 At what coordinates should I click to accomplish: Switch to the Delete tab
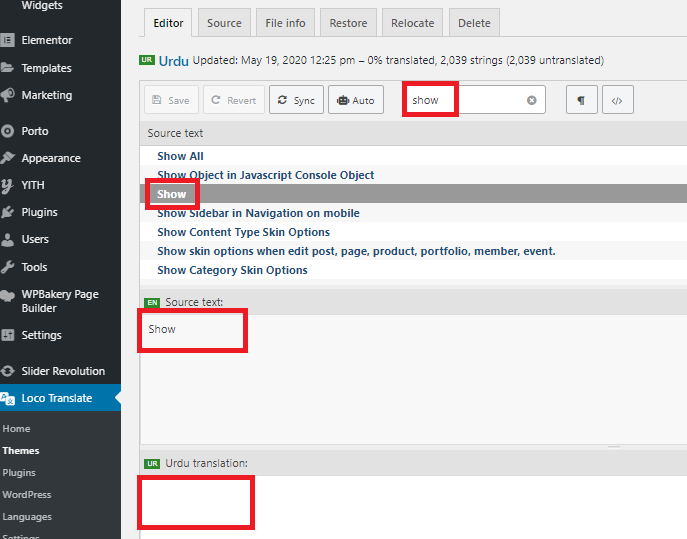coord(474,23)
